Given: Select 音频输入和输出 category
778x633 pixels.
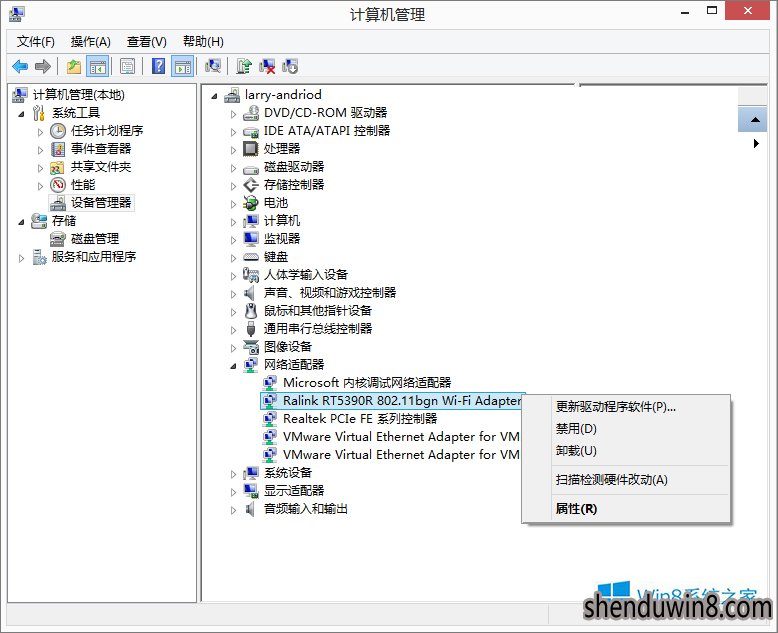Looking at the screenshot, I should [306, 508].
